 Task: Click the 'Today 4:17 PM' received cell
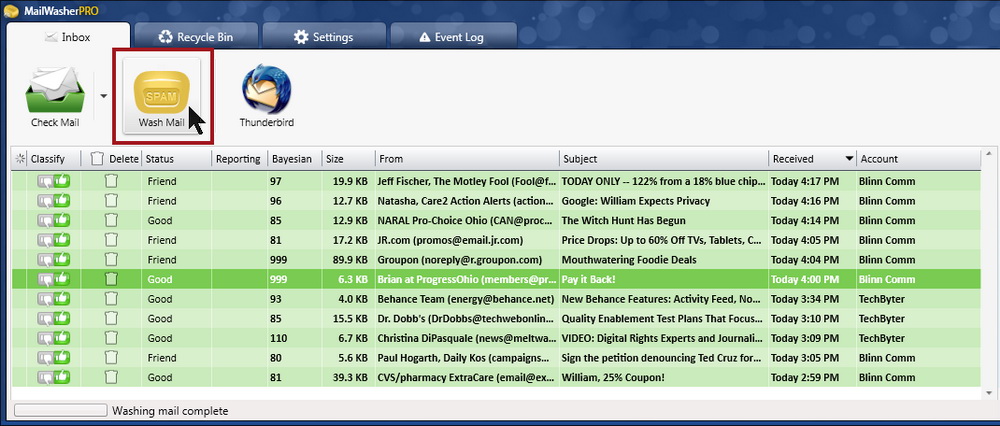pos(805,182)
